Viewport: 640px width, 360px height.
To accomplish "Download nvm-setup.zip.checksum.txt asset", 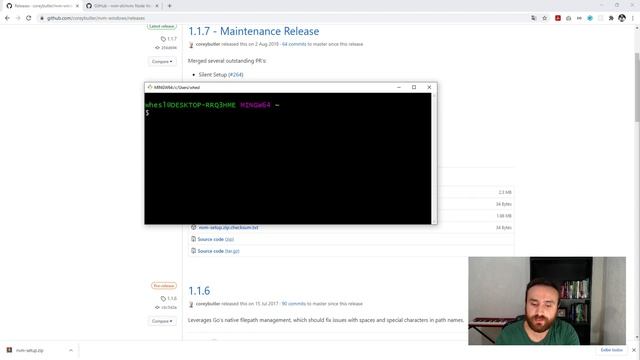I will point(228,227).
